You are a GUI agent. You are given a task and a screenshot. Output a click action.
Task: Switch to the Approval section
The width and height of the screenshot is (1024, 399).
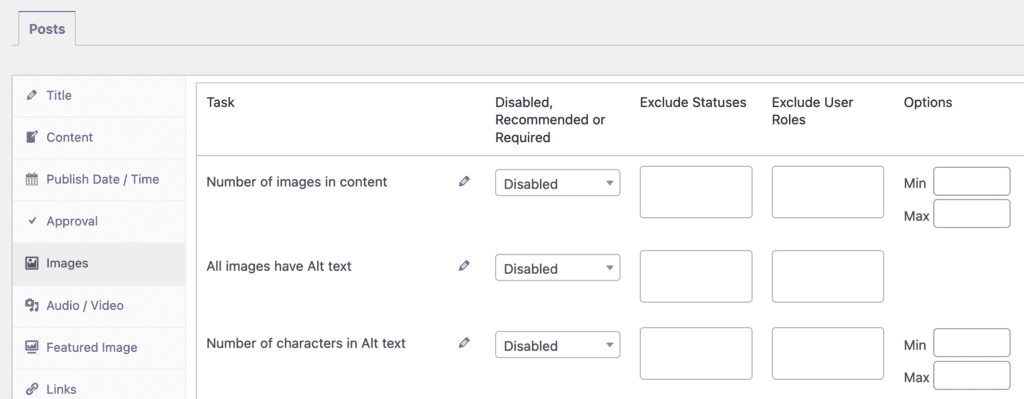tap(99, 221)
